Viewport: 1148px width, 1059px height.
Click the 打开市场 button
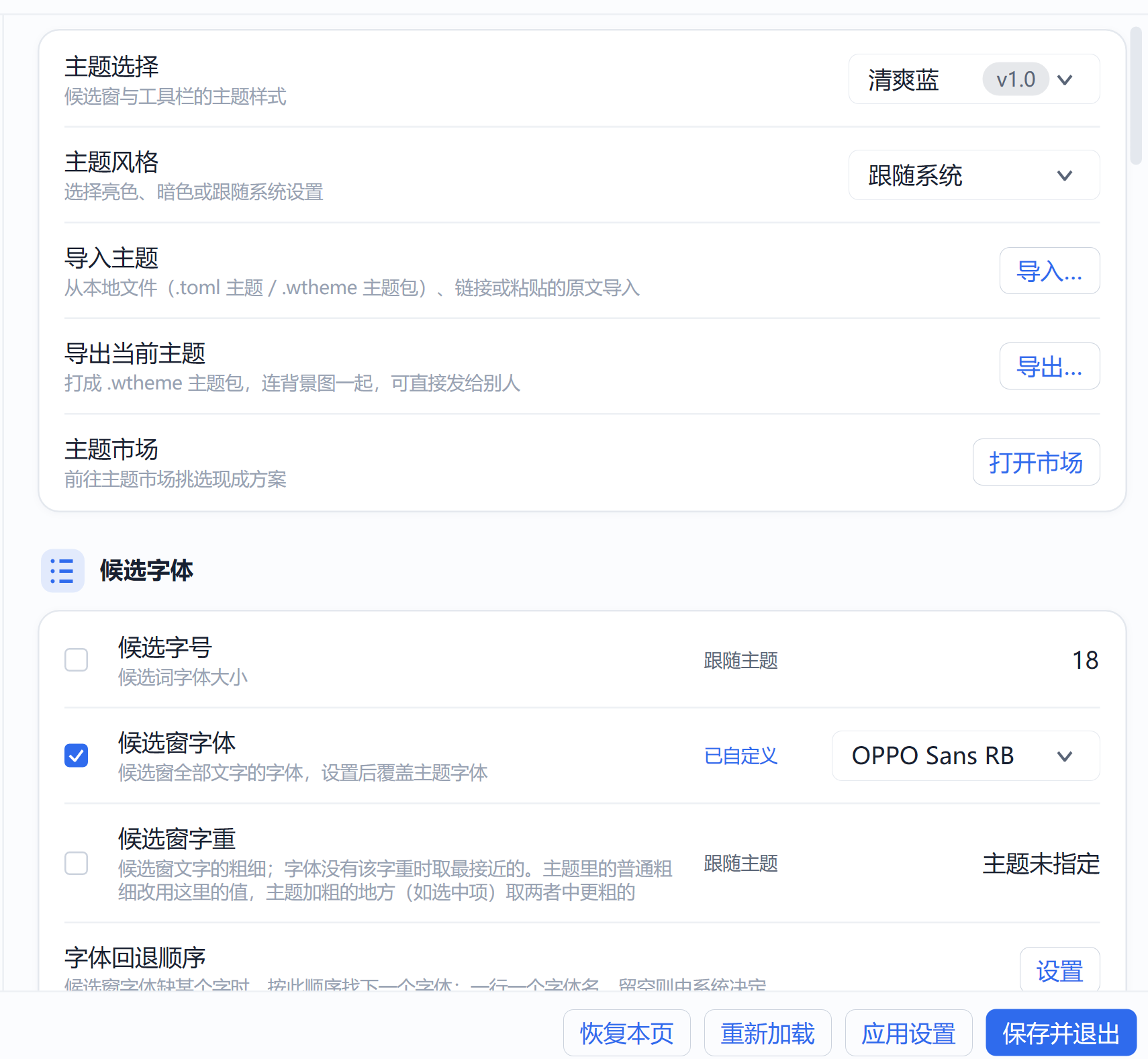(1037, 462)
